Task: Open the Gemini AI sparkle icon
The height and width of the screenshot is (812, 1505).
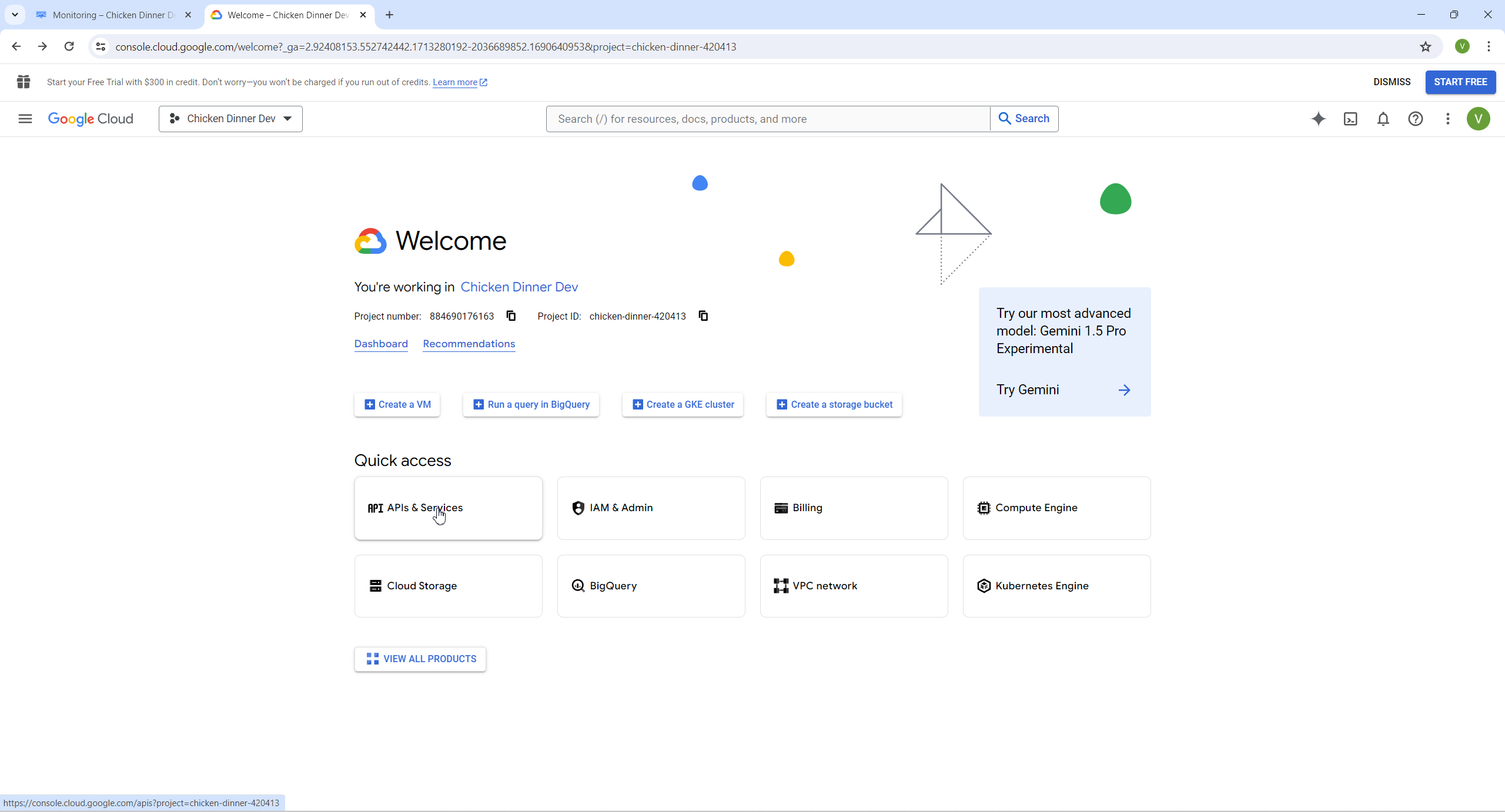Action: pyautogui.click(x=1318, y=119)
